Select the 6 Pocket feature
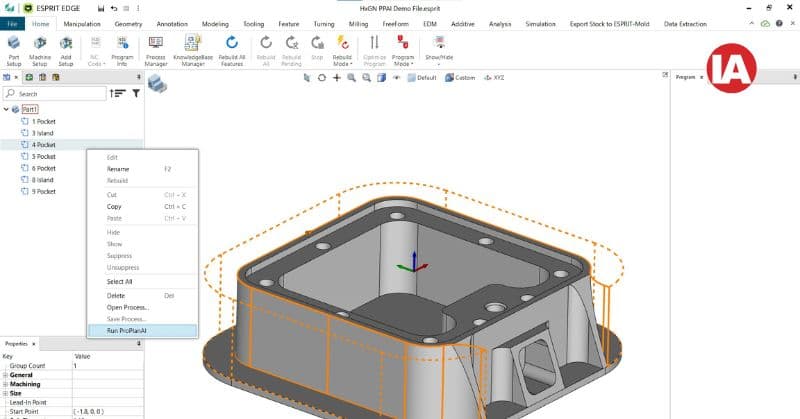This screenshot has width=800, height=419. 43,168
